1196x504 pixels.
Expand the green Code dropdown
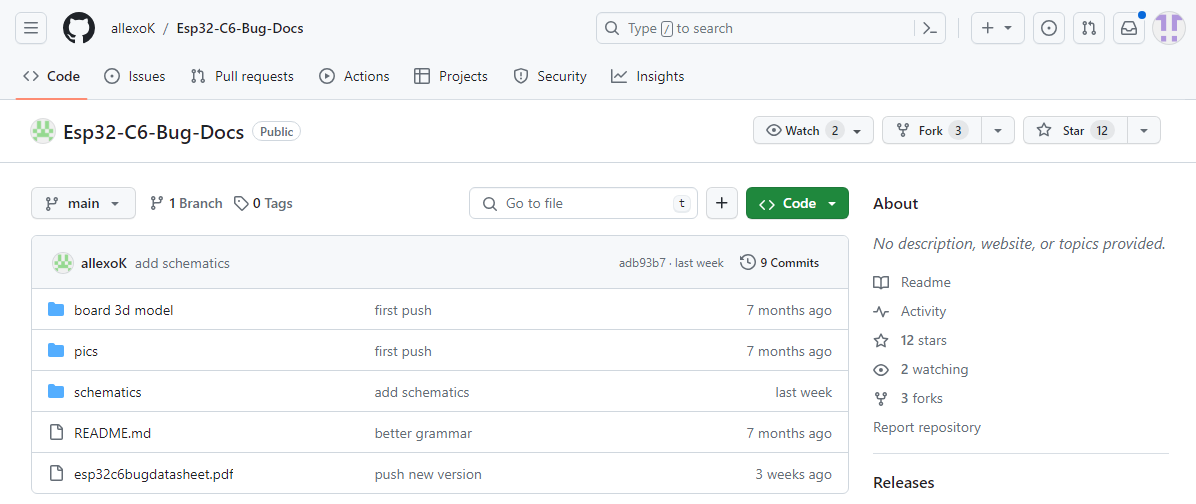796,203
